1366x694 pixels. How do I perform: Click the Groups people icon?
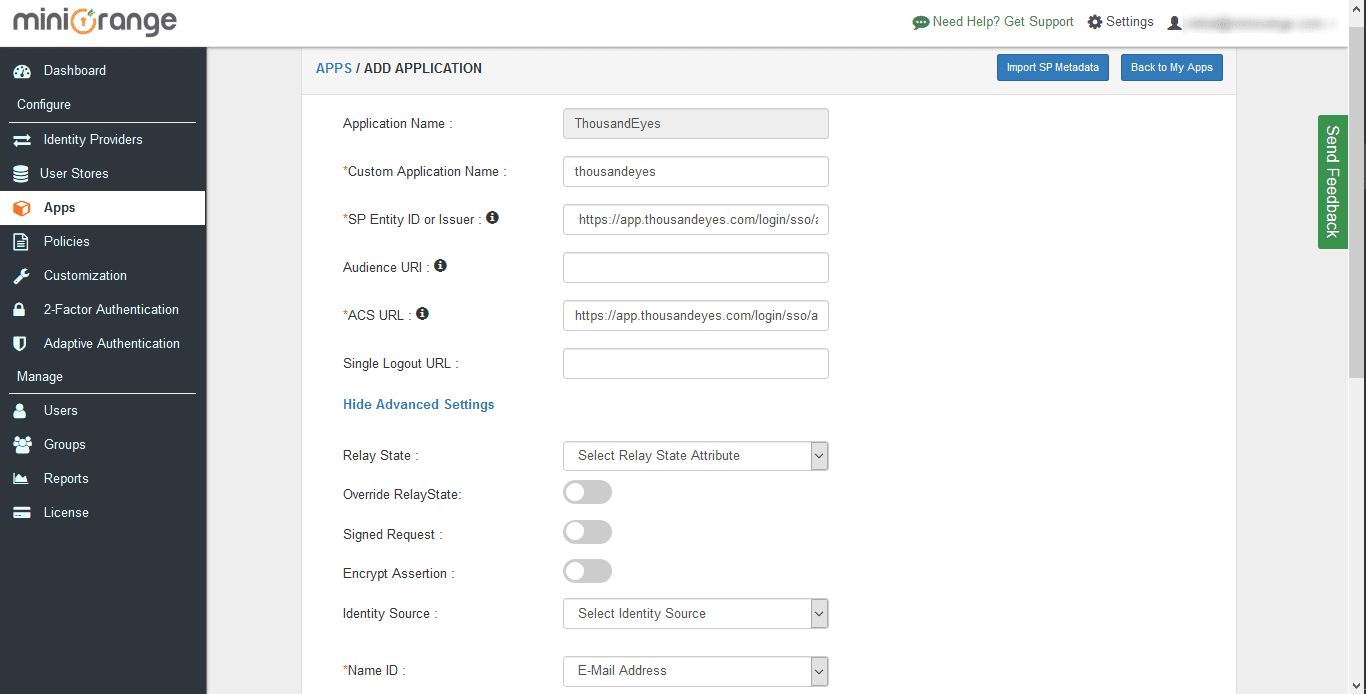point(22,445)
